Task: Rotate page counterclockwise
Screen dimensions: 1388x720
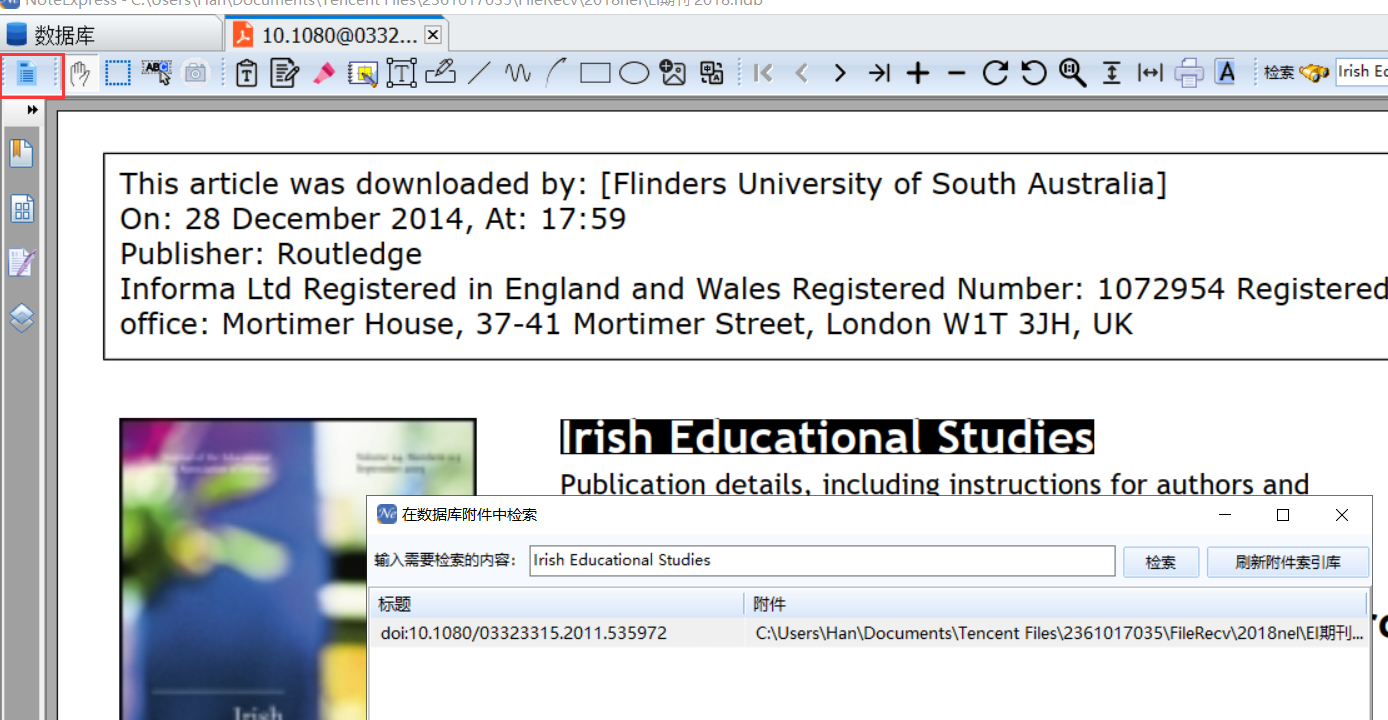Action: coord(1034,73)
